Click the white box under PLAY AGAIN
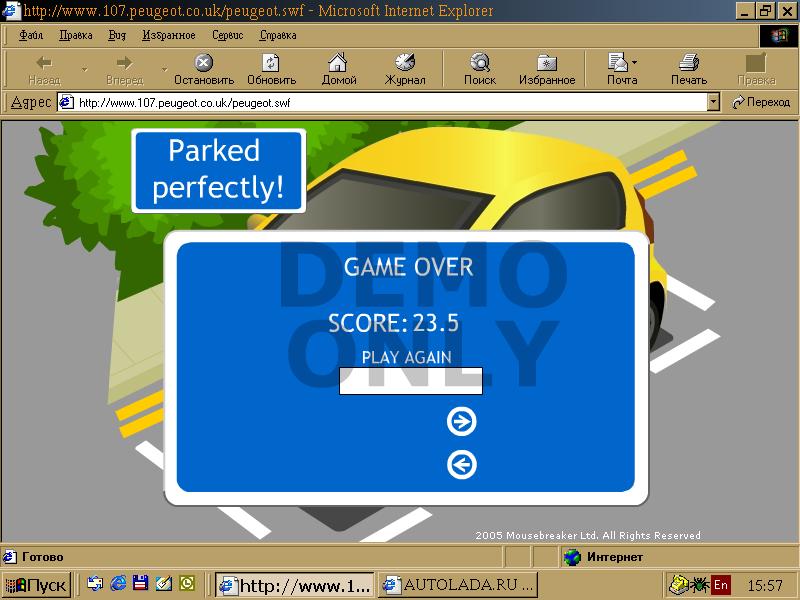 point(411,381)
